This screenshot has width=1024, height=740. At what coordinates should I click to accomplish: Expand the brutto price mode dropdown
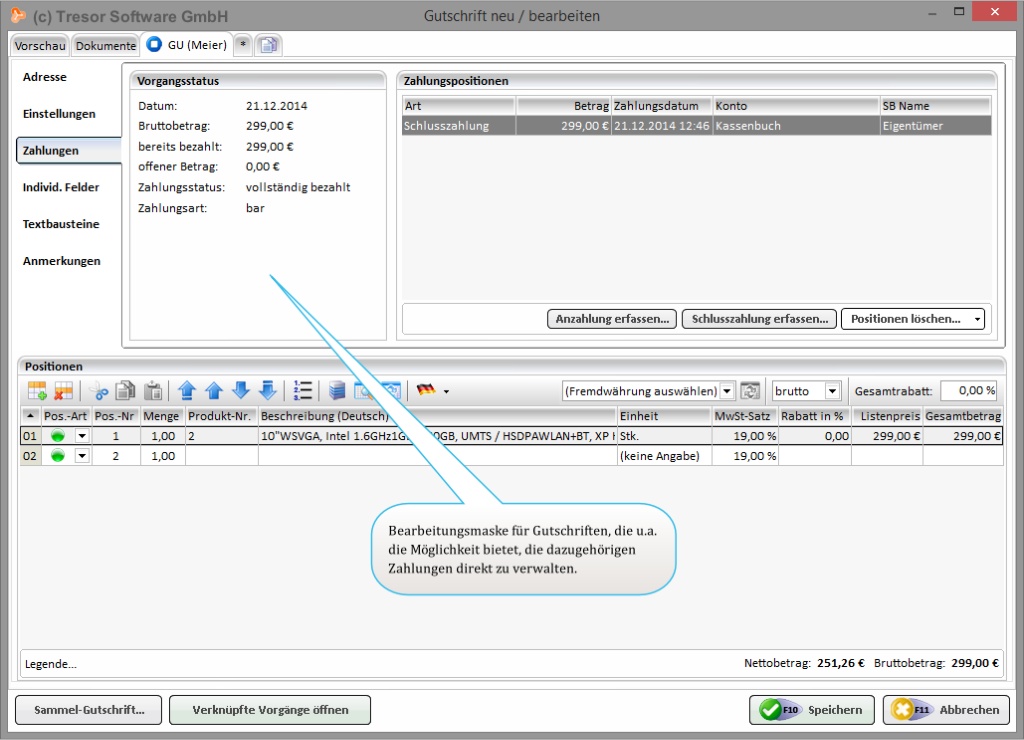832,391
